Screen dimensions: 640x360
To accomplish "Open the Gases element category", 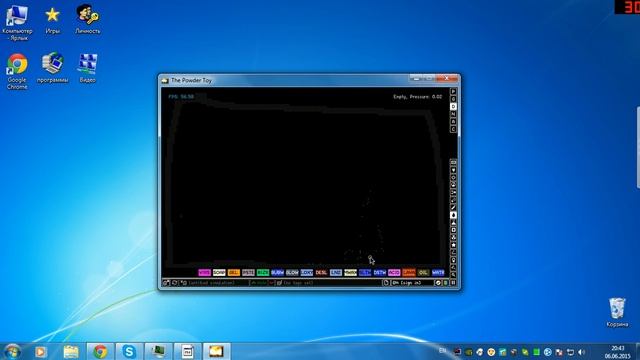I will (x=453, y=207).
